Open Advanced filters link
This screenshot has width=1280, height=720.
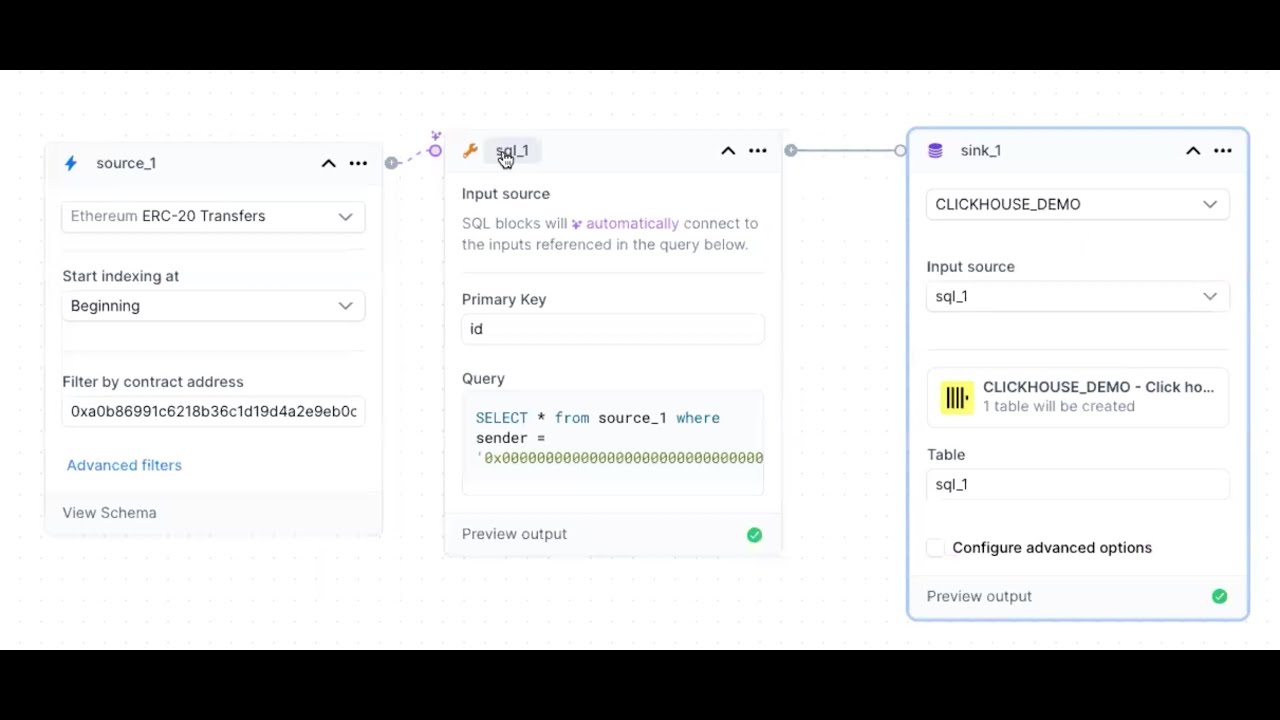pyautogui.click(x=124, y=465)
